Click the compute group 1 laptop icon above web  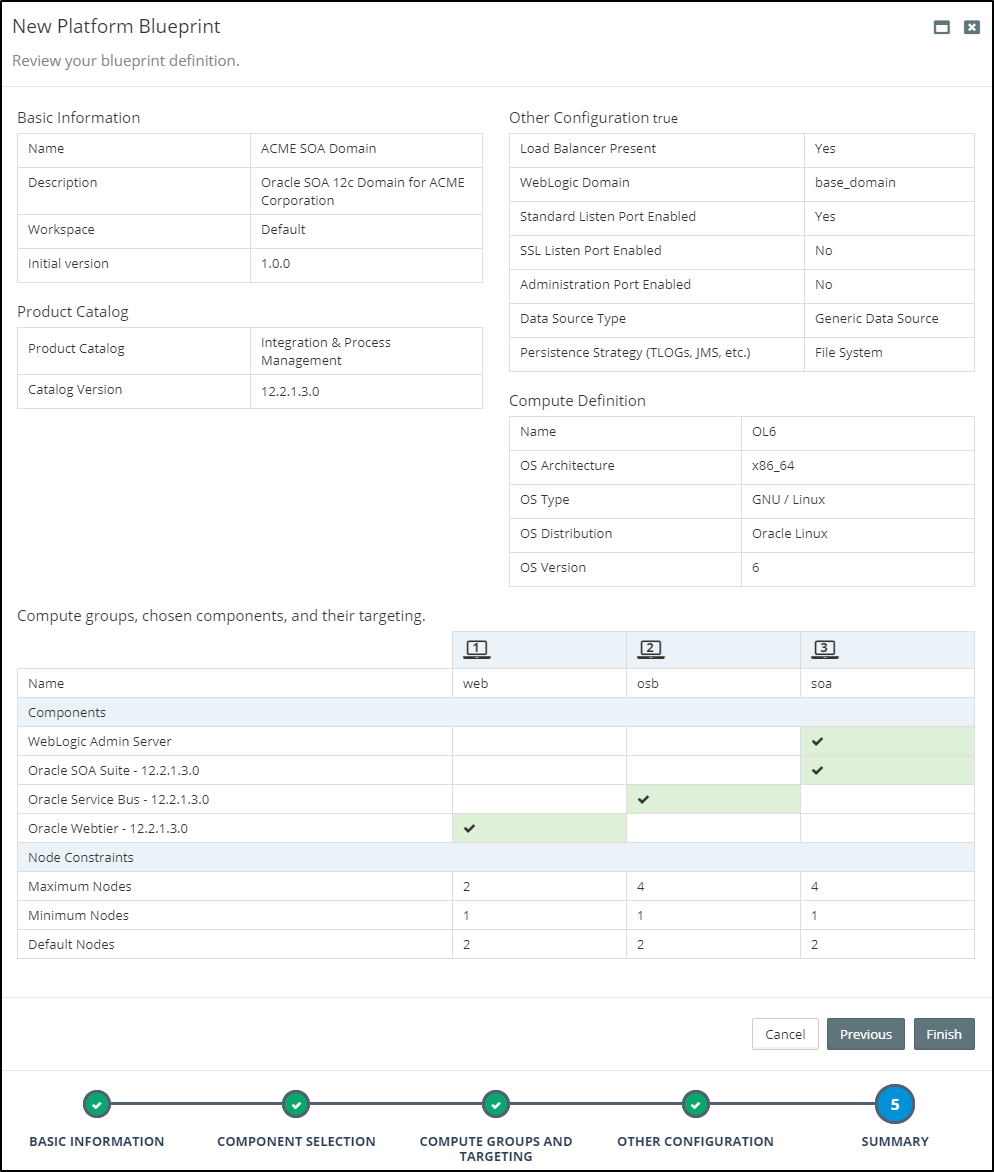click(476, 649)
